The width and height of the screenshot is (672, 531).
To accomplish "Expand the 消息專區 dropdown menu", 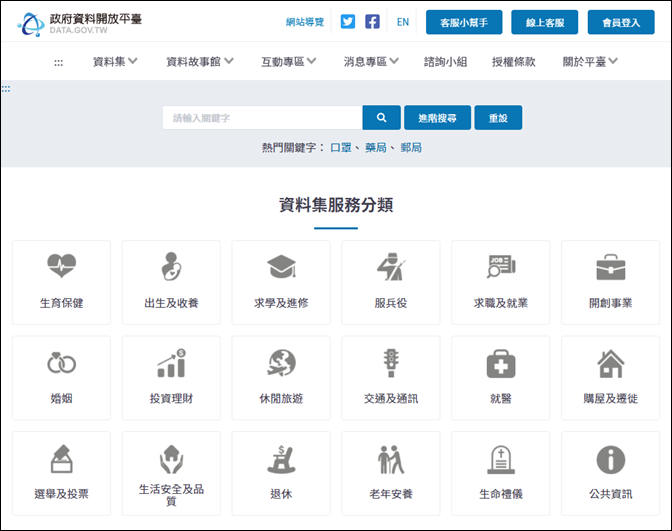I will pyautogui.click(x=371, y=62).
